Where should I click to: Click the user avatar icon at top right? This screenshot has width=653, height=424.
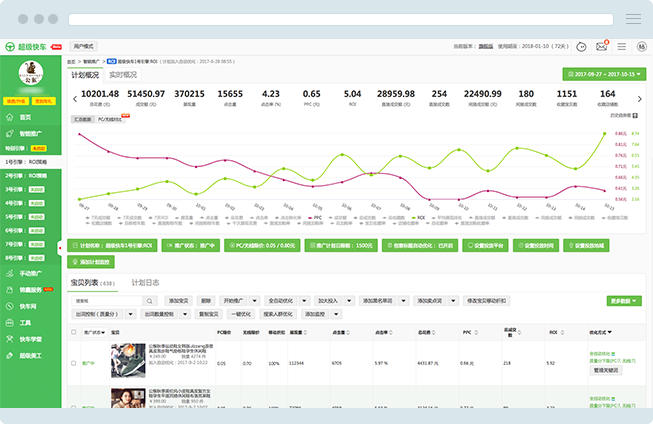(x=642, y=46)
